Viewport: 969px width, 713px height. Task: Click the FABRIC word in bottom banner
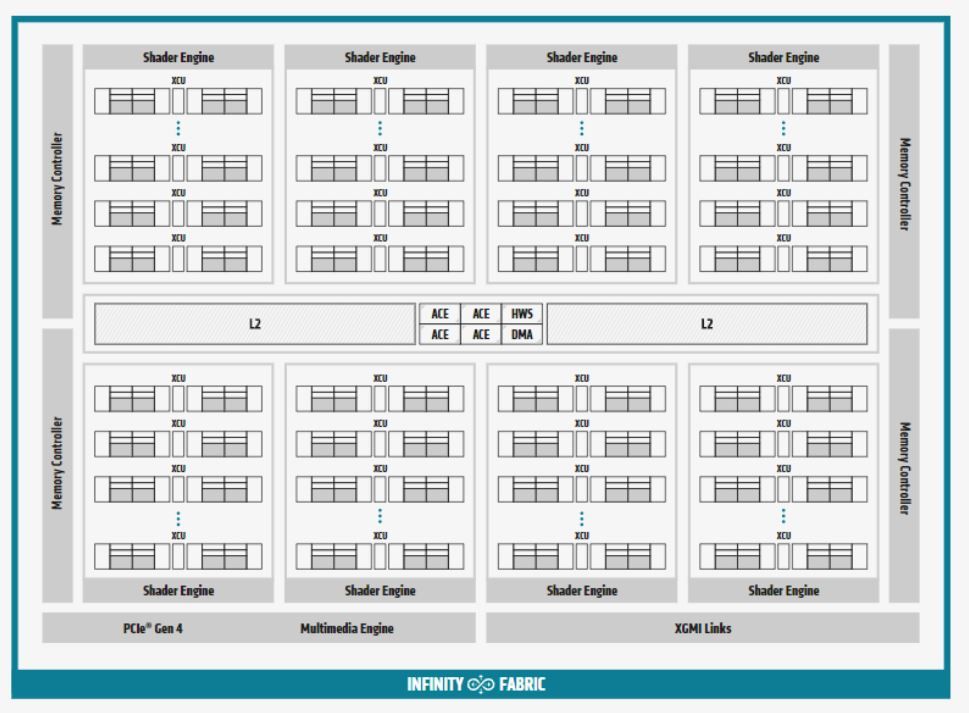pyautogui.click(x=522, y=684)
